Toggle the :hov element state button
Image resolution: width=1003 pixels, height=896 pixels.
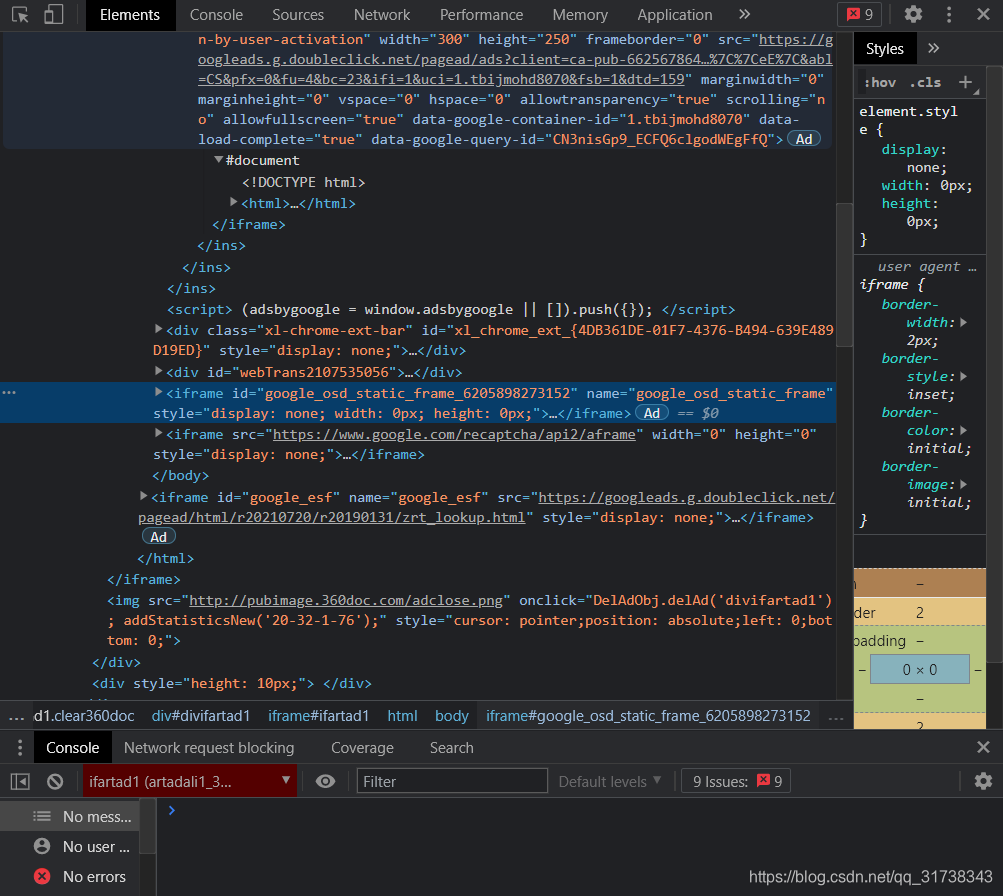click(880, 83)
